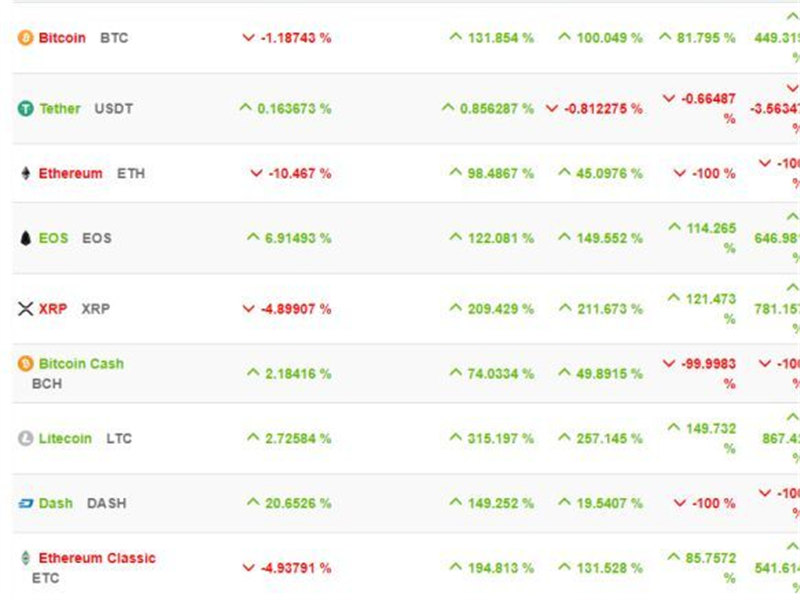Click the gray Litecoin coin icon
The height and width of the screenshot is (600, 800).
point(26,438)
